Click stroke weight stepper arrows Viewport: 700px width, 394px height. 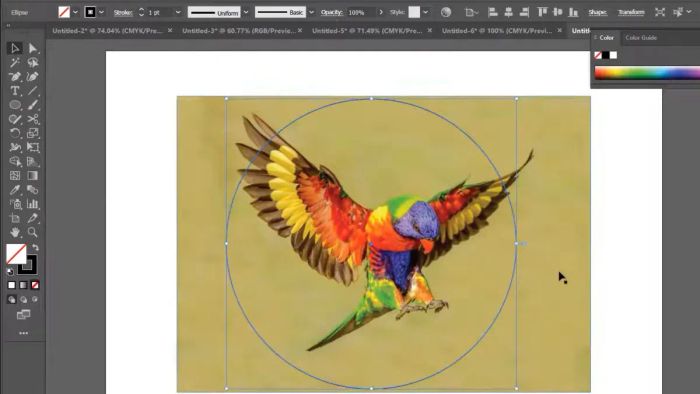coord(142,12)
